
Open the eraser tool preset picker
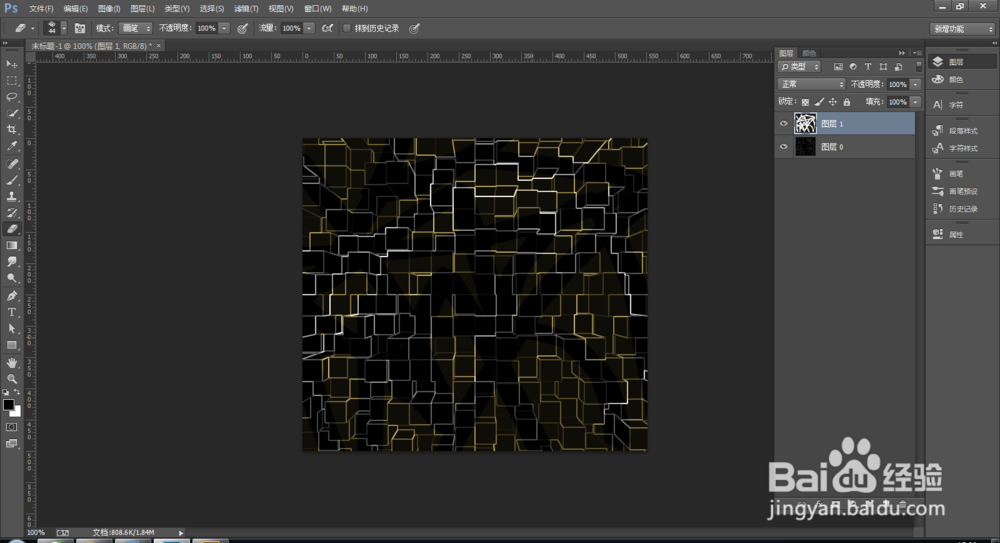tap(24, 28)
